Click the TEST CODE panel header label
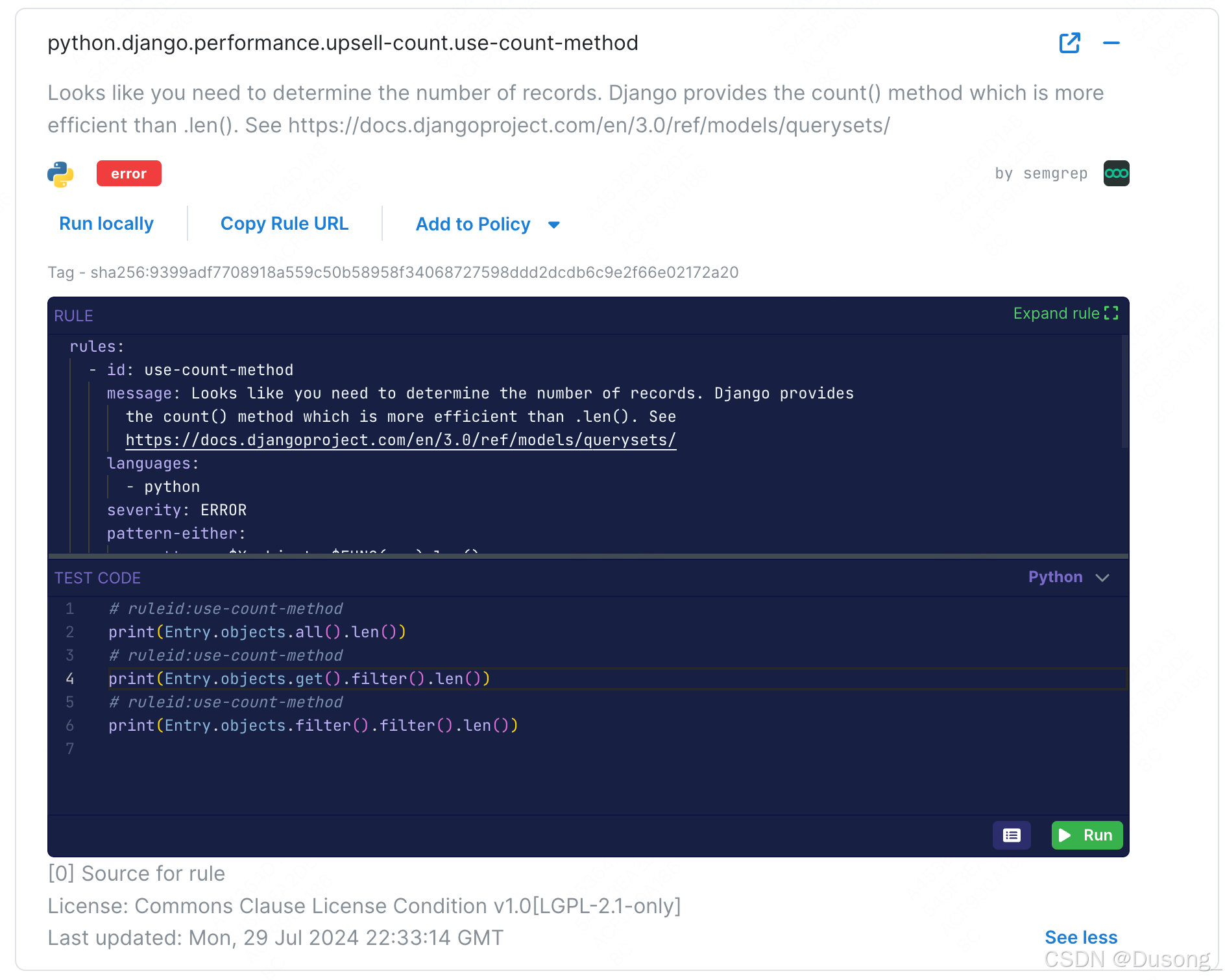Screen dimensions: 1225x980 (97, 578)
